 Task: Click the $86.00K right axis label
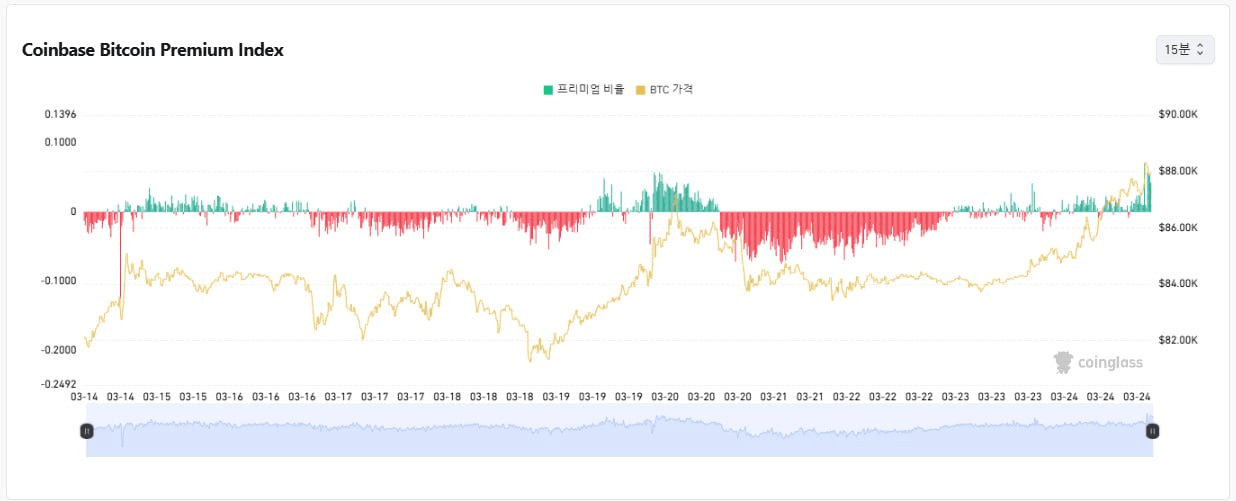[x=1178, y=228]
